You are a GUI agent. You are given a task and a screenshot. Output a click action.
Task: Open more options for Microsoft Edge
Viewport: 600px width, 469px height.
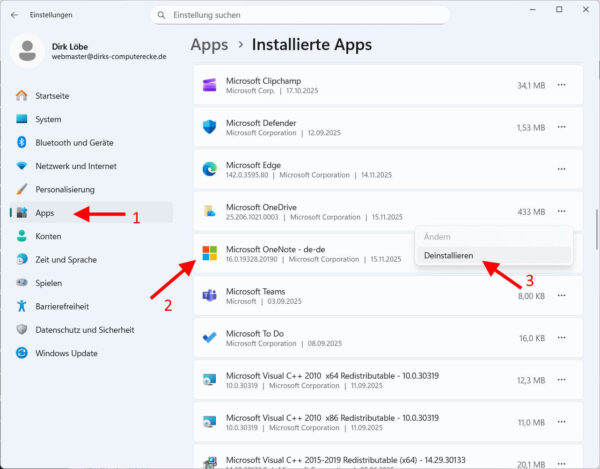(561, 169)
